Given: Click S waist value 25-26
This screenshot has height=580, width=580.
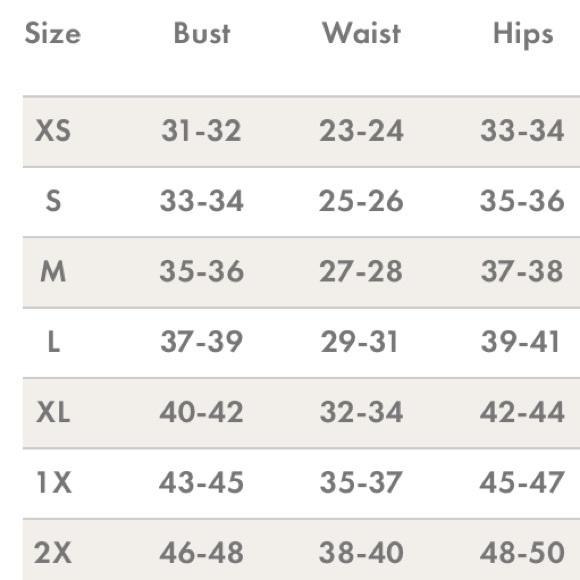Looking at the screenshot, I should click(x=361, y=201).
